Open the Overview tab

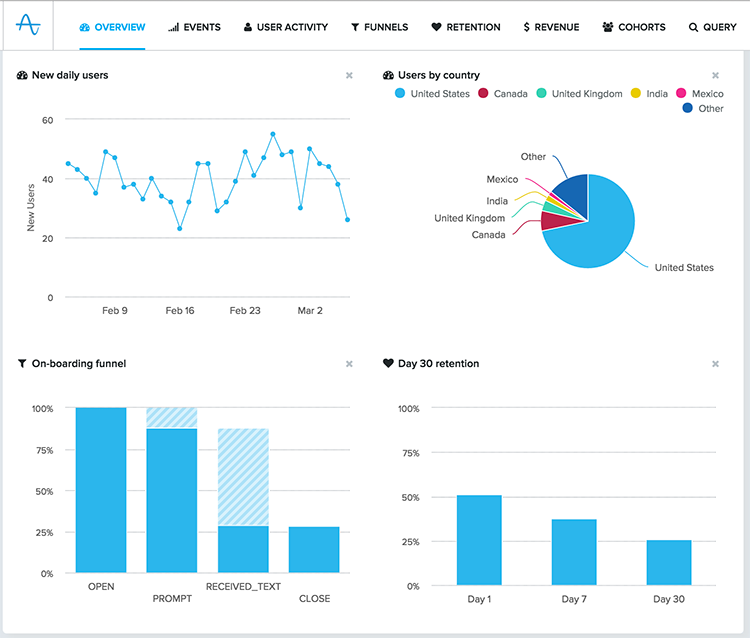click(112, 27)
